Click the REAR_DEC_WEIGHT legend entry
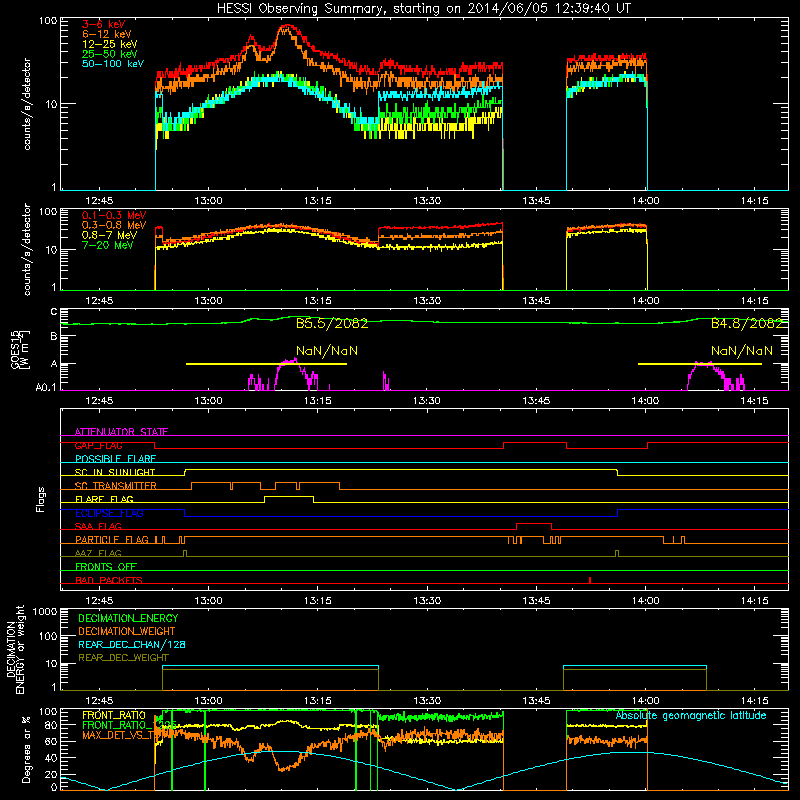The image size is (800, 800). point(123,658)
